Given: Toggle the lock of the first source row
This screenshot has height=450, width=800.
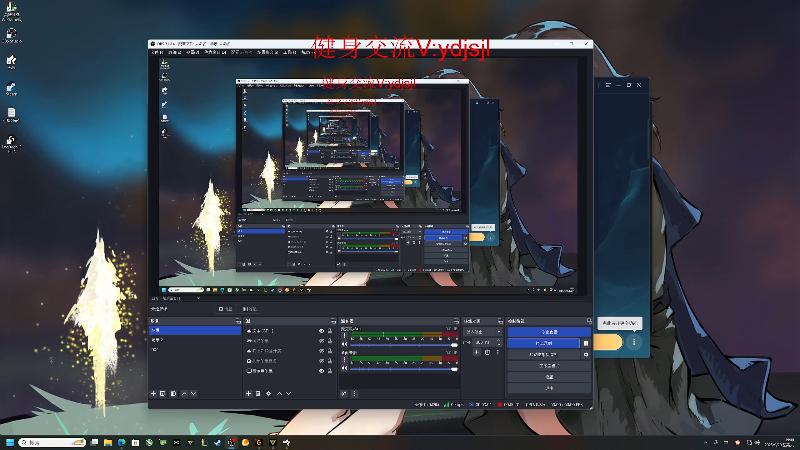Looking at the screenshot, I should [330, 331].
